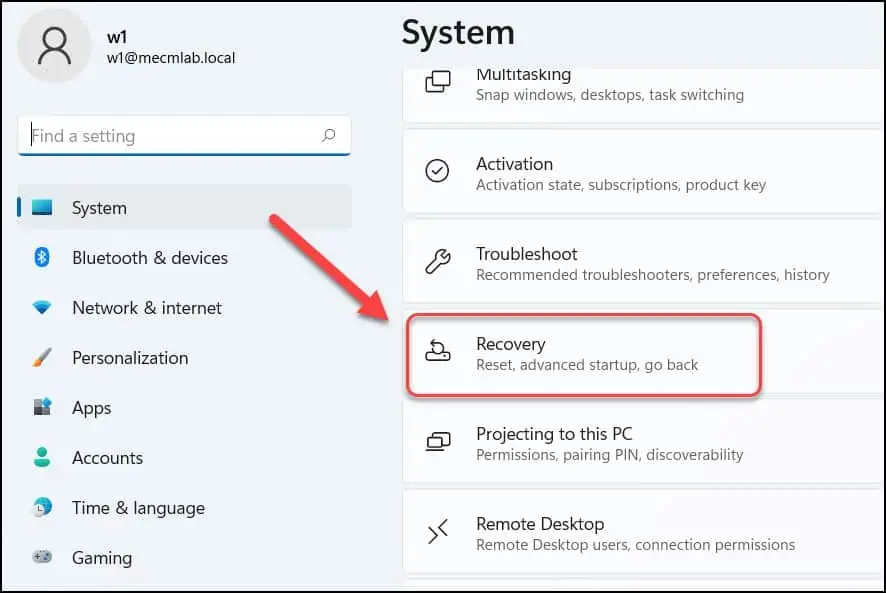This screenshot has height=593, width=886.
Task: Click the Troubleshoot wrench icon
Action: (x=438, y=261)
